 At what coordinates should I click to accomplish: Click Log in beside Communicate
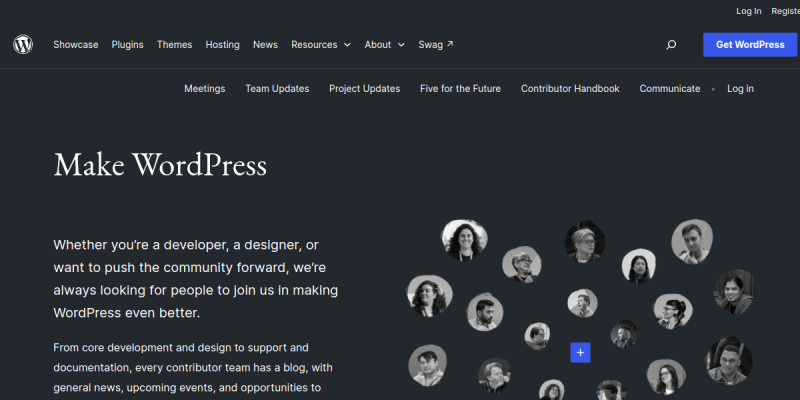coord(740,89)
